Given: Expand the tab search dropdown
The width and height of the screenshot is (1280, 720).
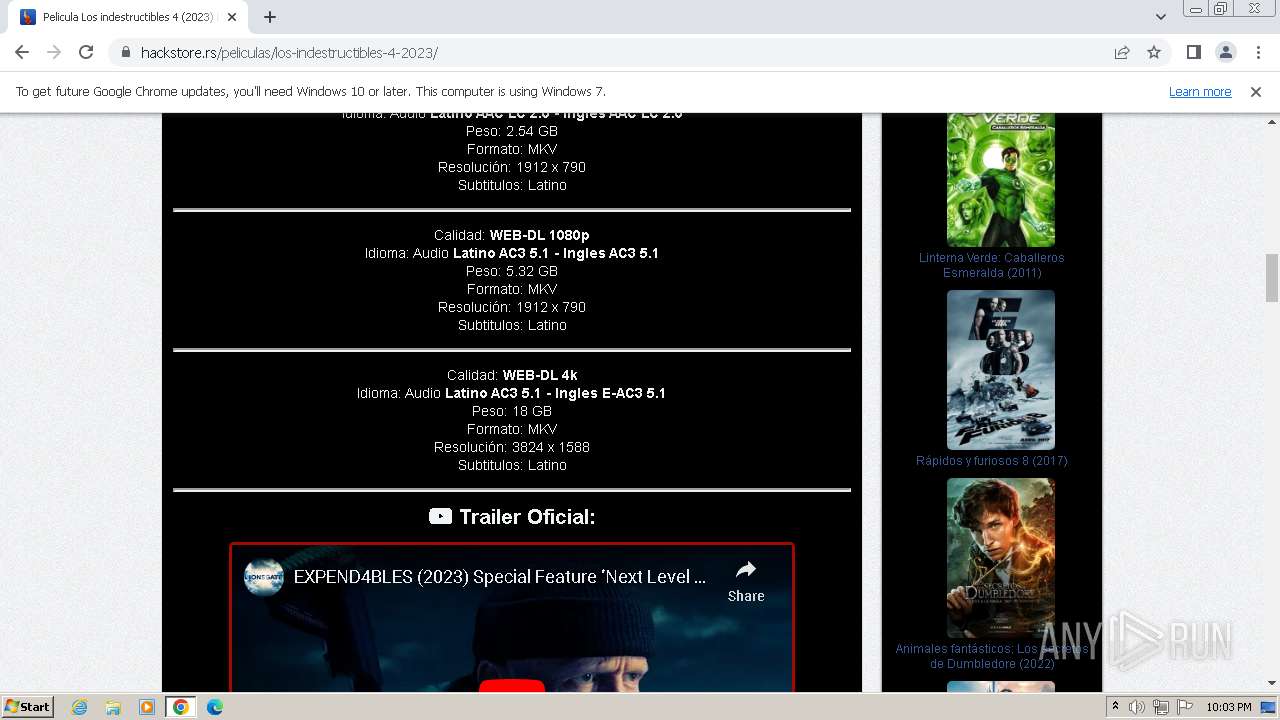Looking at the screenshot, I should [1160, 17].
